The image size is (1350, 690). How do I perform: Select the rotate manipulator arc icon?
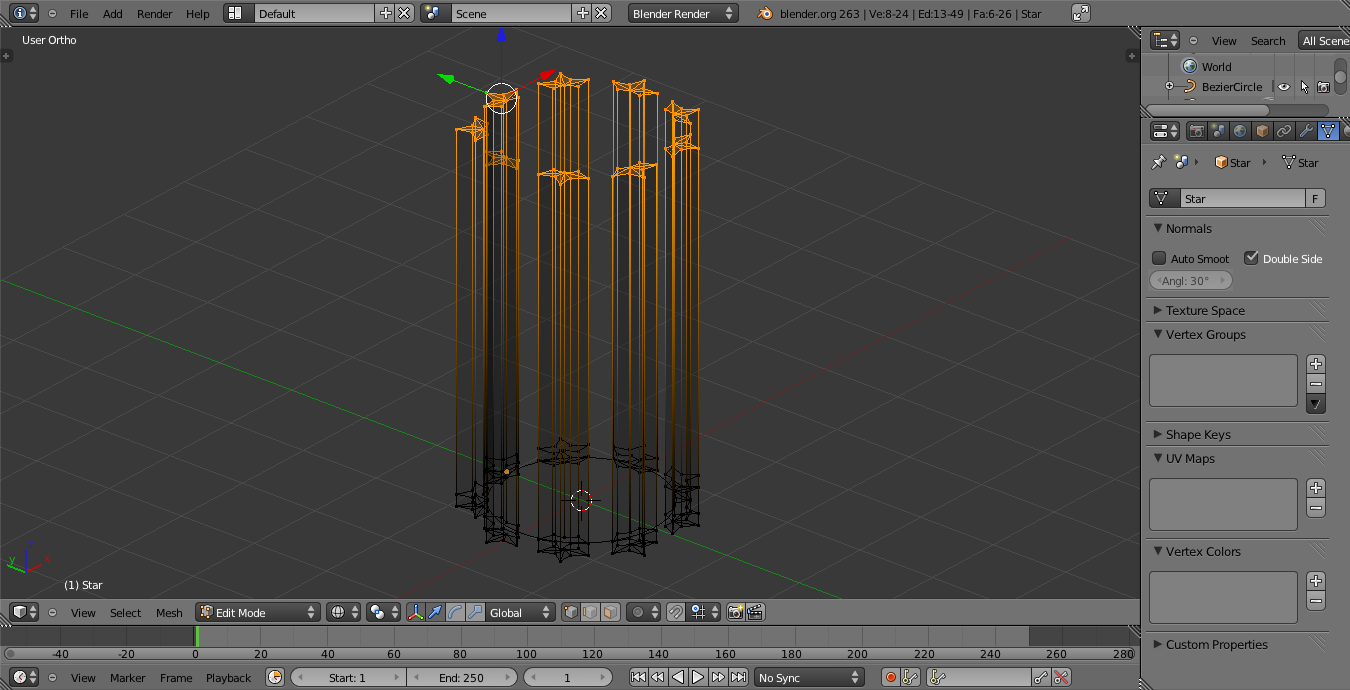click(x=455, y=612)
